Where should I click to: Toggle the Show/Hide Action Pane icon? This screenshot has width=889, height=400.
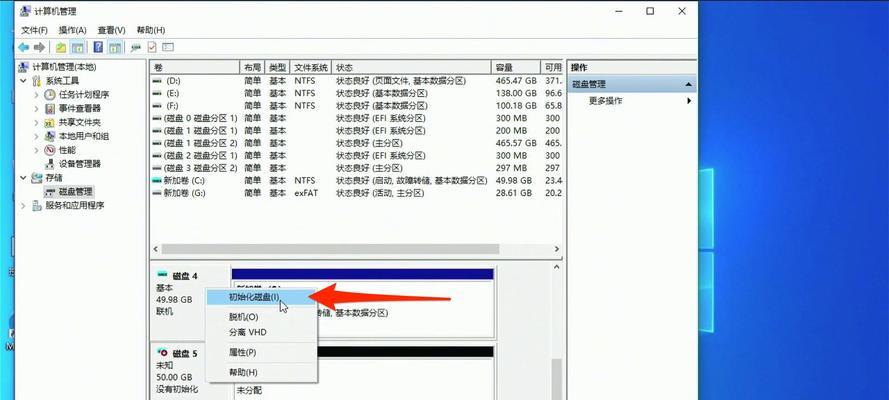coord(115,48)
